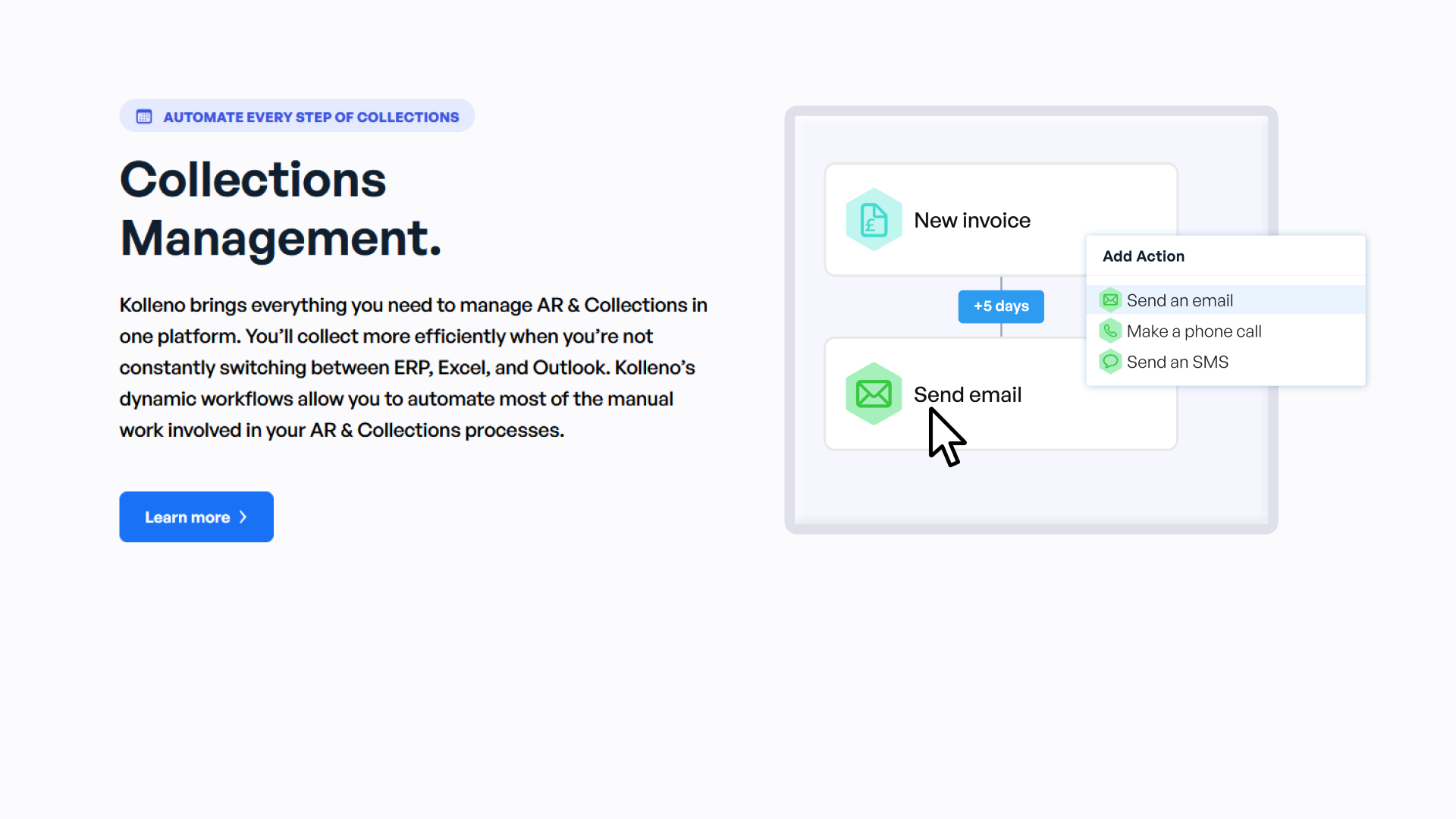Click the green Send email hexagon icon
Viewport: 1456px width, 819px height.
pyautogui.click(x=874, y=394)
